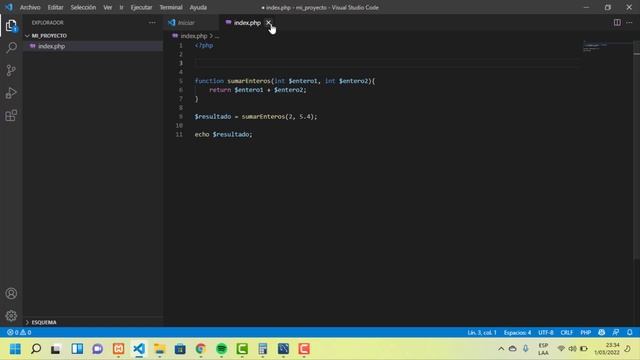Open the Search view icon
Viewport: 640px width, 360px height.
point(11,48)
